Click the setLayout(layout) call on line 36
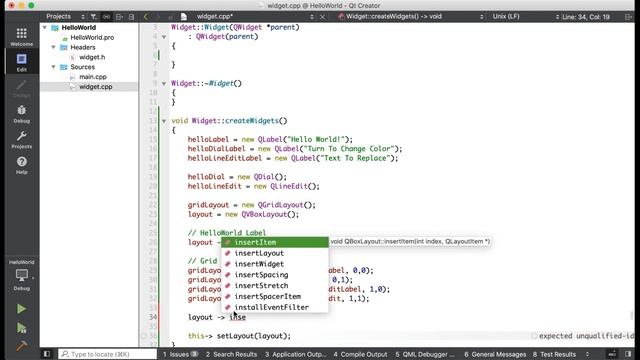This screenshot has width=640, height=360. click(x=253, y=336)
